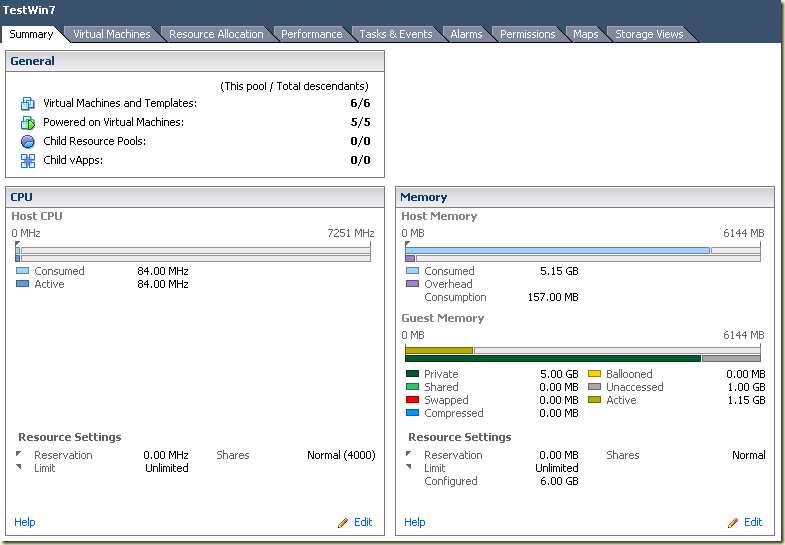Open the Permissions tab
This screenshot has width=785, height=545.
(x=528, y=34)
